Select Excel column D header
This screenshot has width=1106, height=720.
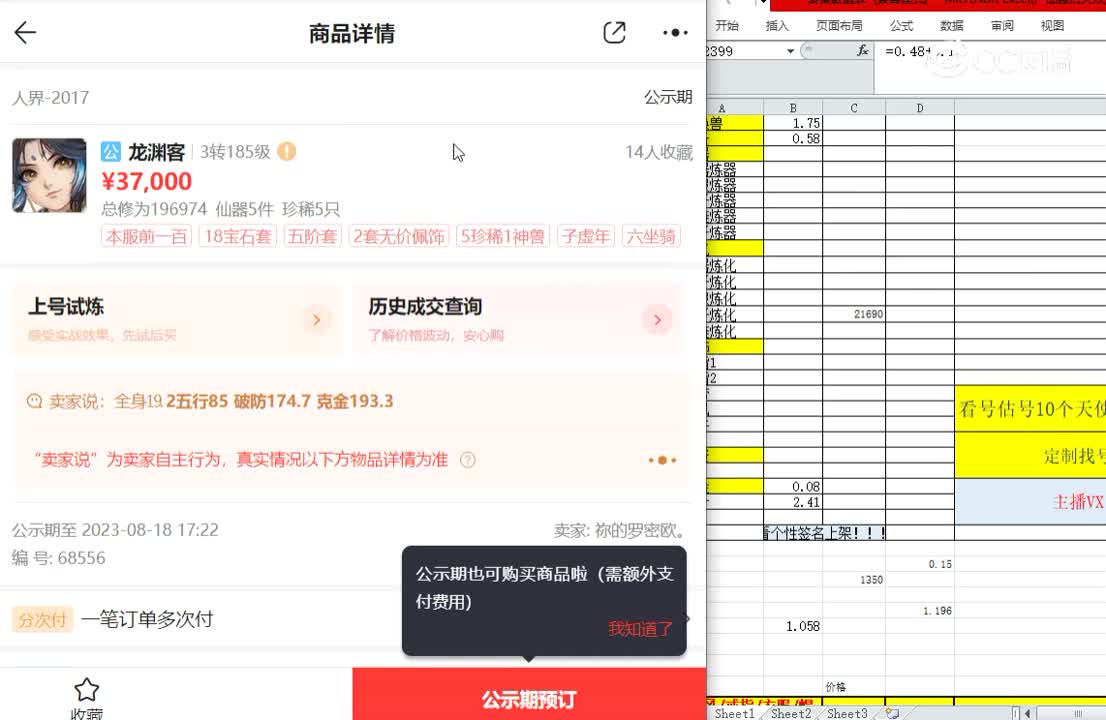point(920,108)
